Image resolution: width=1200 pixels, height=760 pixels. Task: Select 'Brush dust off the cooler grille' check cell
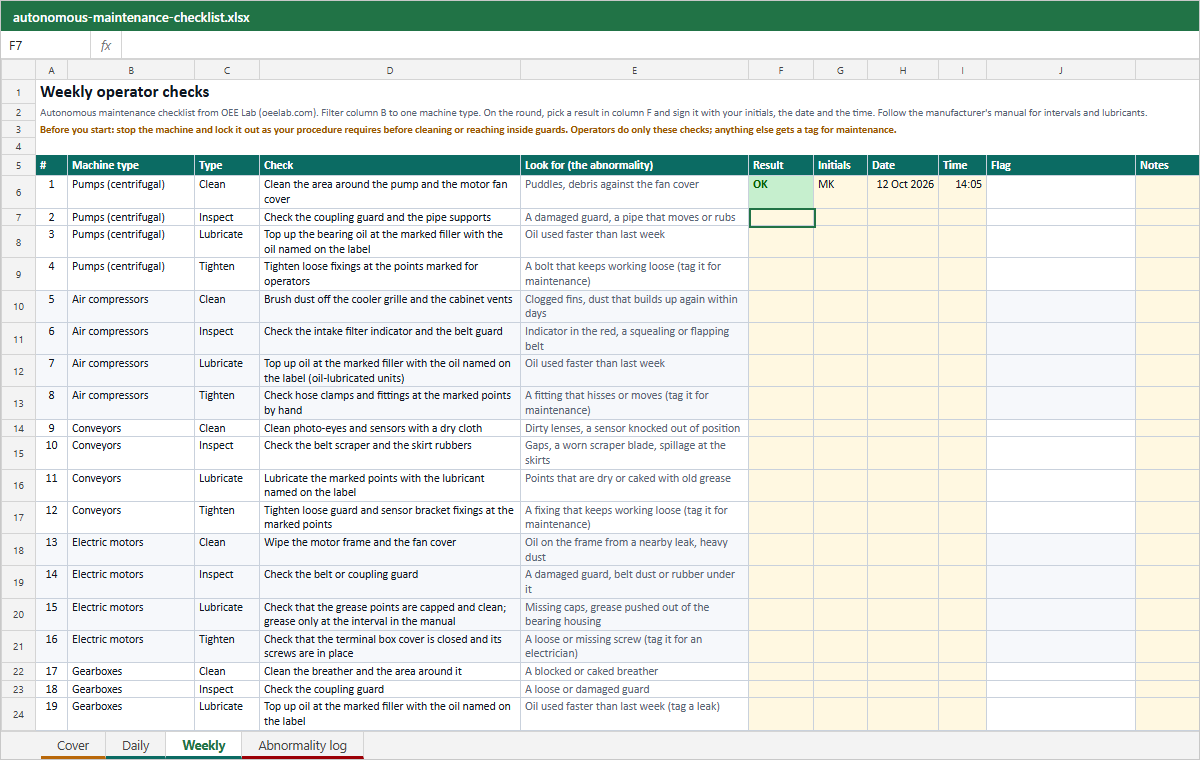[390, 306]
